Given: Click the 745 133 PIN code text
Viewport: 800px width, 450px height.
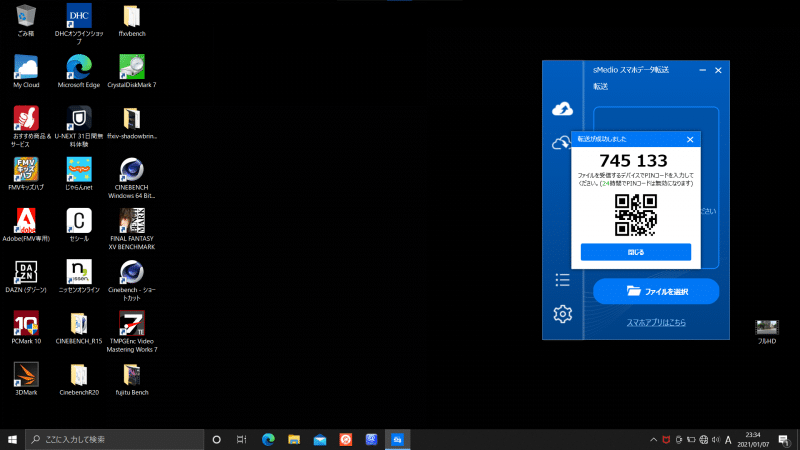Looking at the screenshot, I should pyautogui.click(x=633, y=161).
